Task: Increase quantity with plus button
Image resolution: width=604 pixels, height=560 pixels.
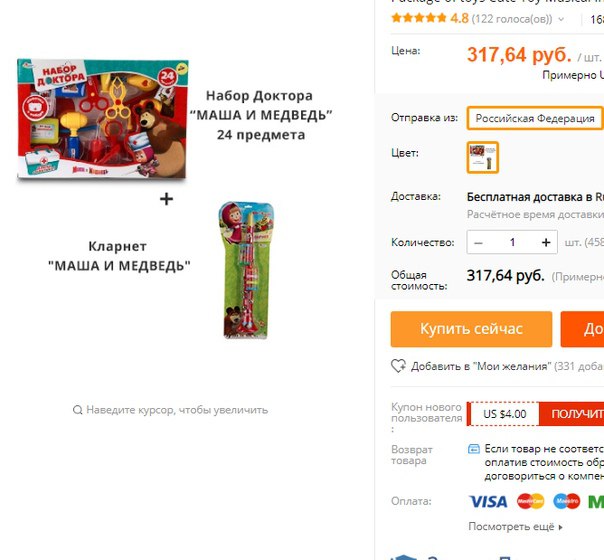Action: (546, 242)
